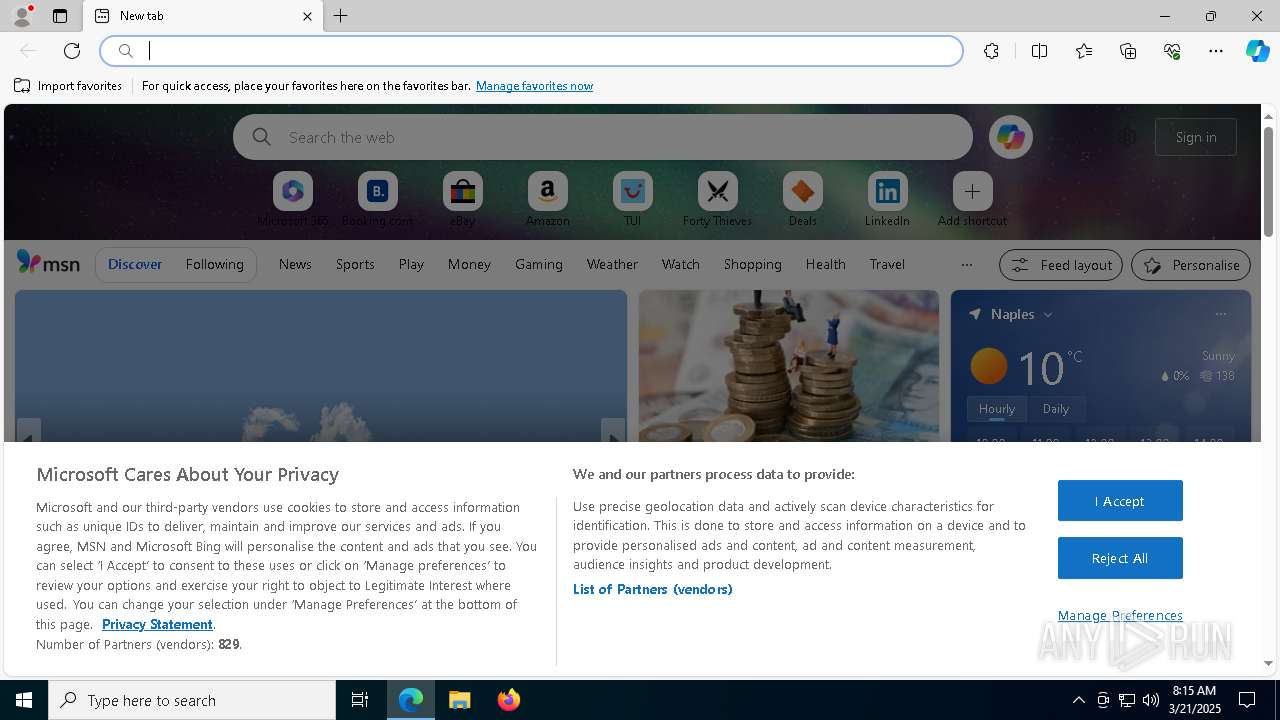Click the Search the web box
This screenshot has width=1280, height=720.
(603, 137)
